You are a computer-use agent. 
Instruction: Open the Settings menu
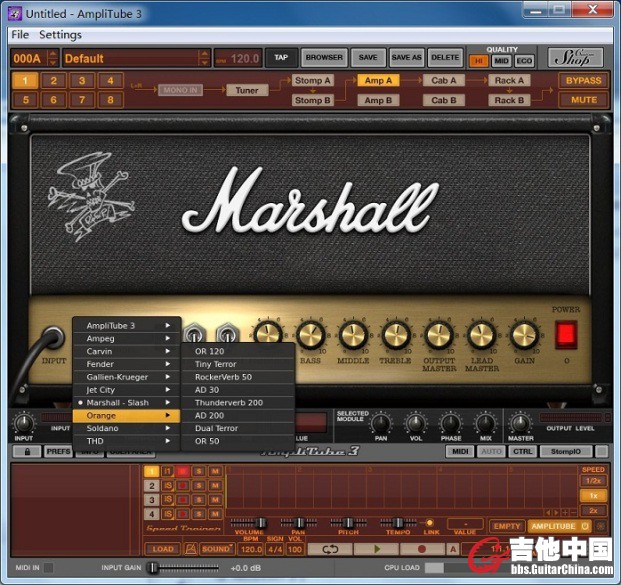[60, 35]
